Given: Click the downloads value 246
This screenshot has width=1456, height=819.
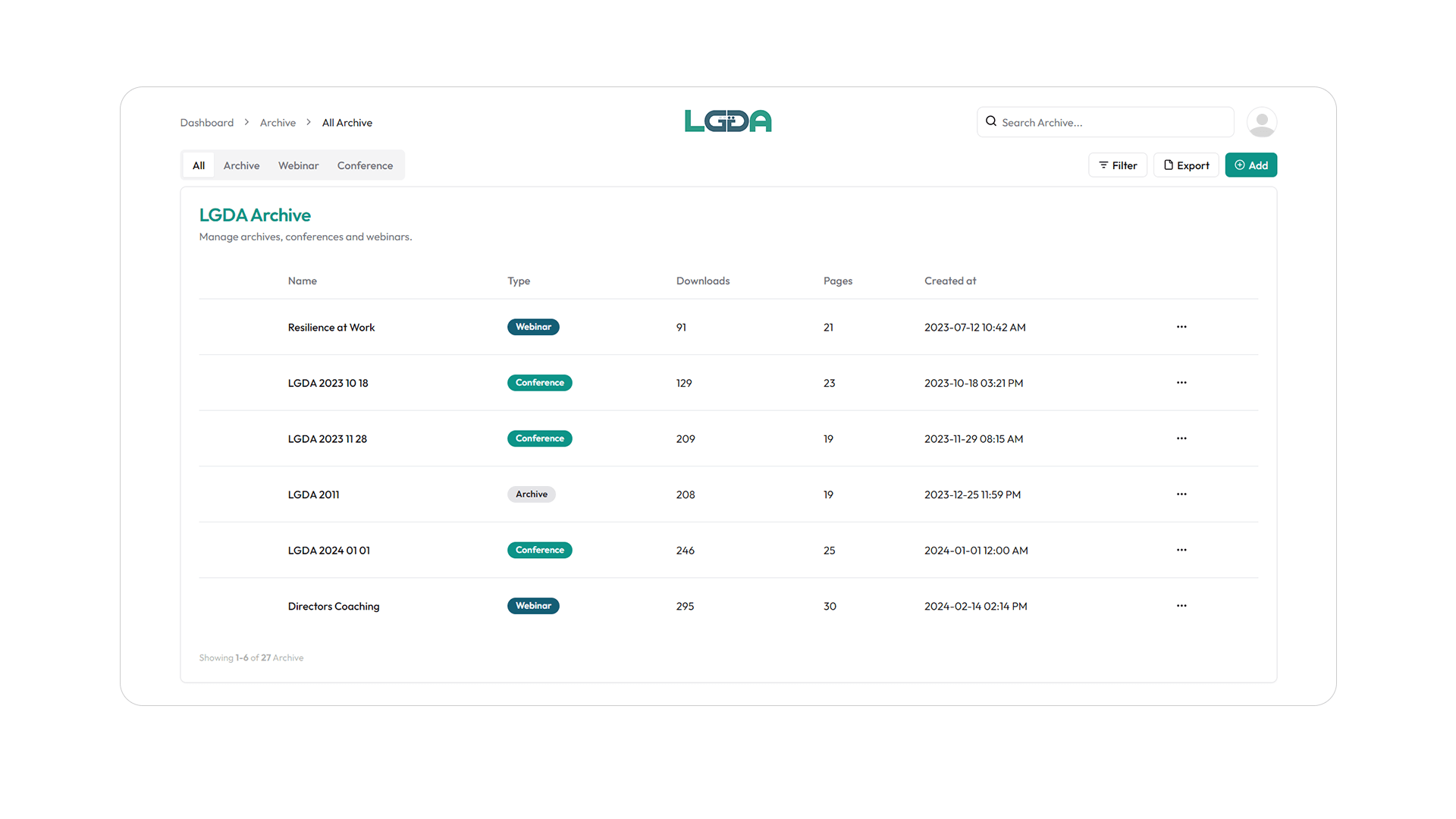Looking at the screenshot, I should click(686, 551).
